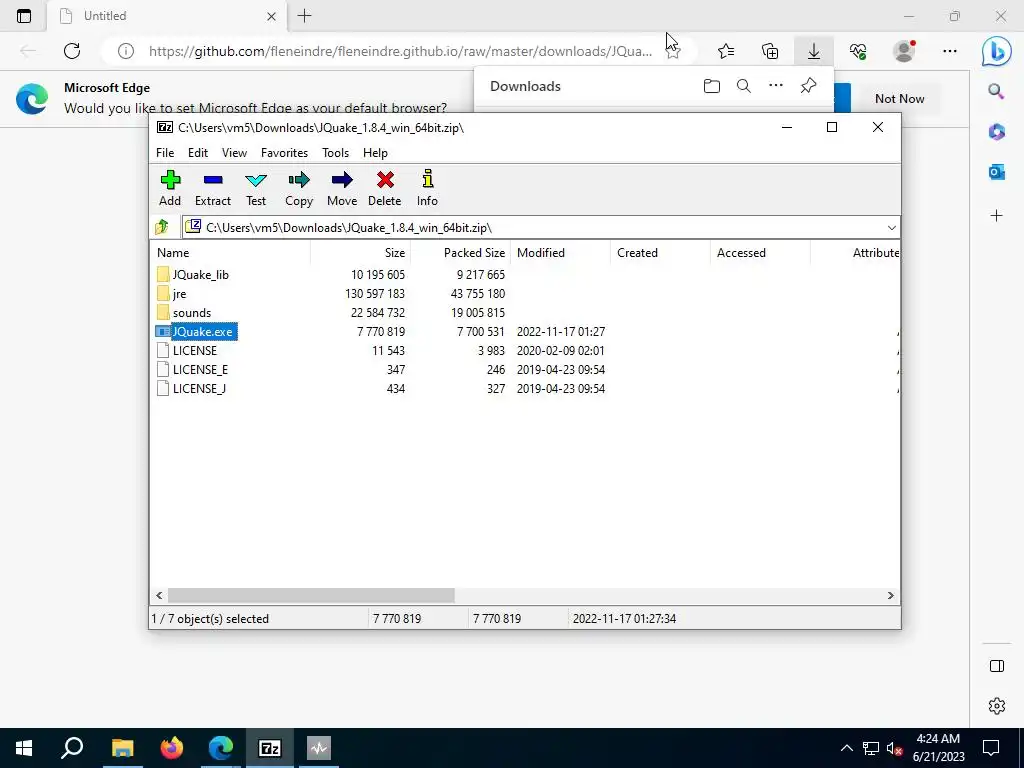1024x768 pixels.
Task: Click the Edge address bar URL
Action: coord(400,51)
